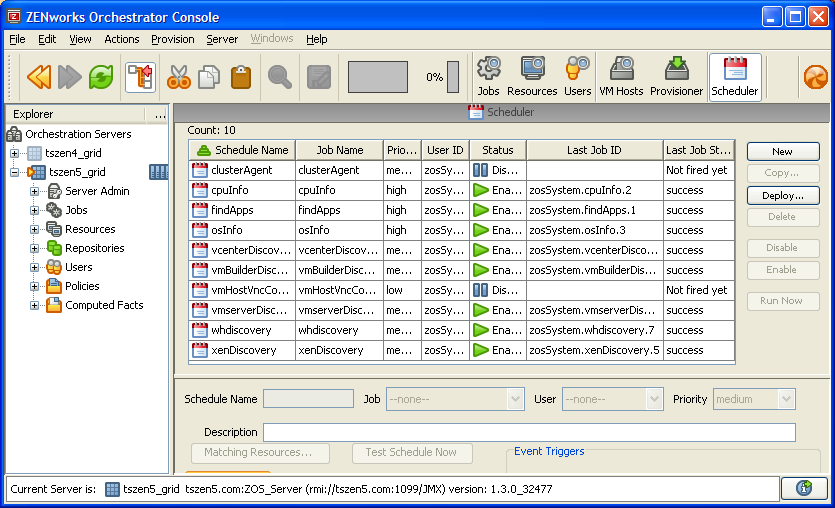
Task: Open the Actions menu
Action: point(121,39)
